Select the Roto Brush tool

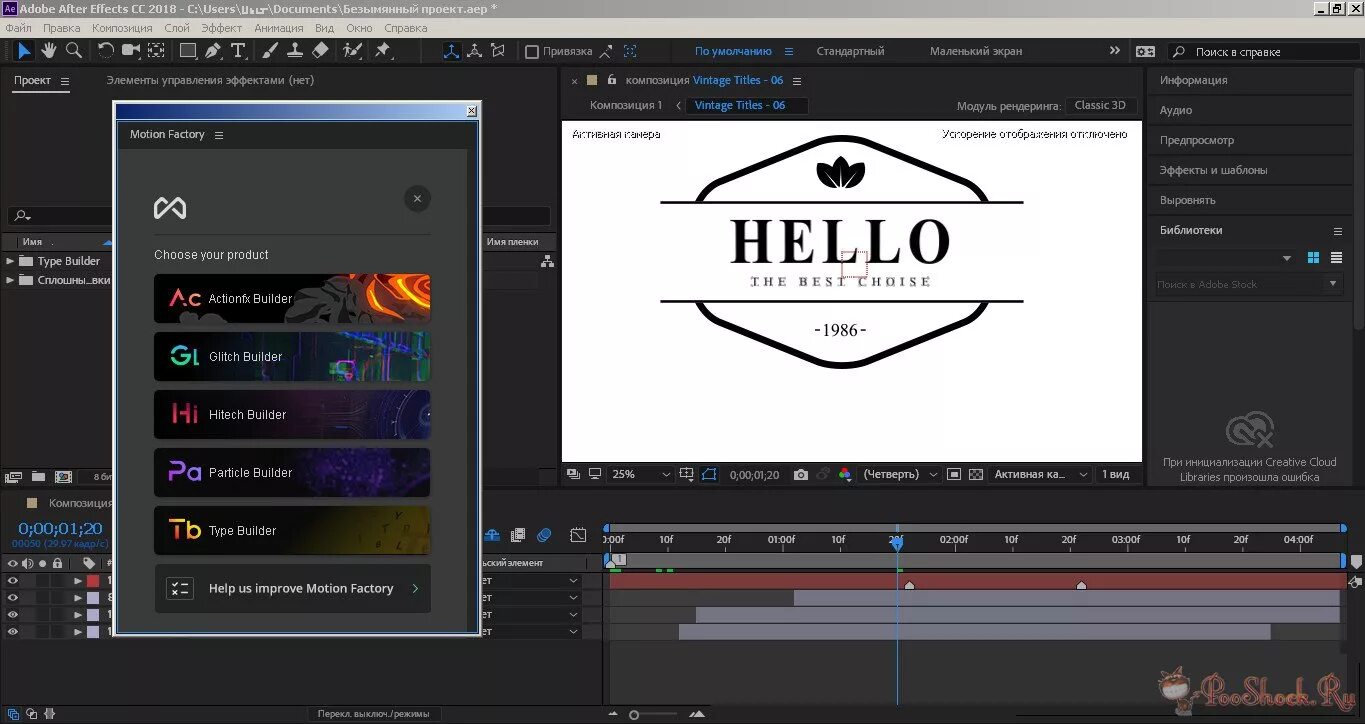pyautogui.click(x=352, y=50)
